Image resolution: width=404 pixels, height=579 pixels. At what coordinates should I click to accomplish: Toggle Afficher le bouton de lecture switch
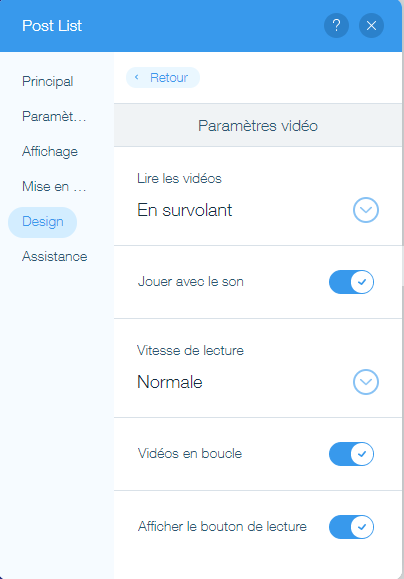pos(351,527)
